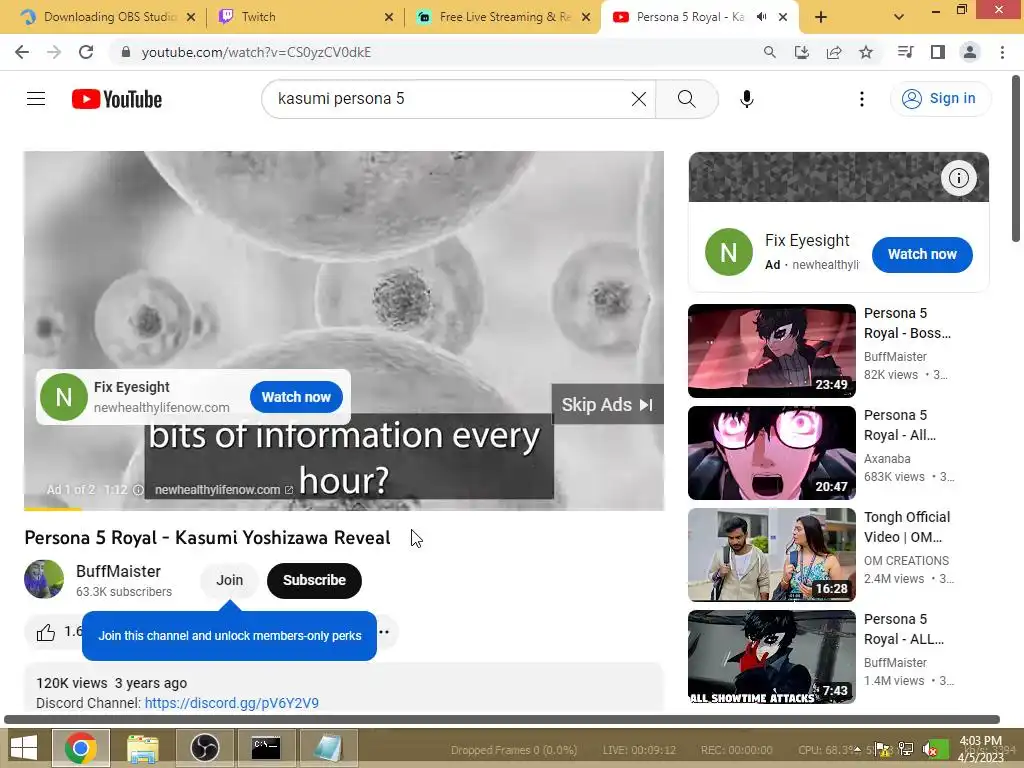Viewport: 1024px width, 768px height.
Task: Open a new tab with plus button
Action: (821, 17)
